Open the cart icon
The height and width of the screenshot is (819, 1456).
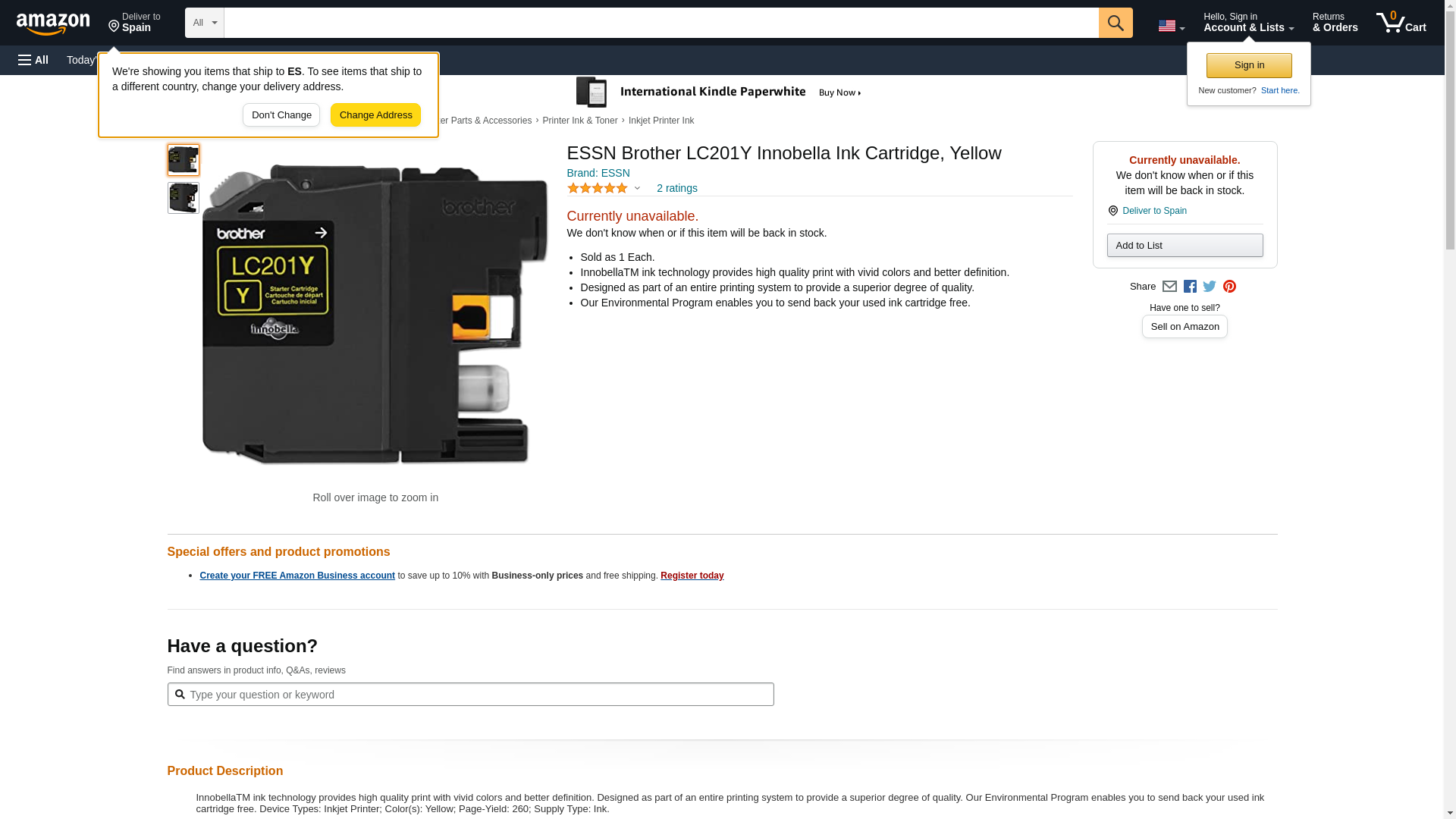pyautogui.click(x=1401, y=23)
